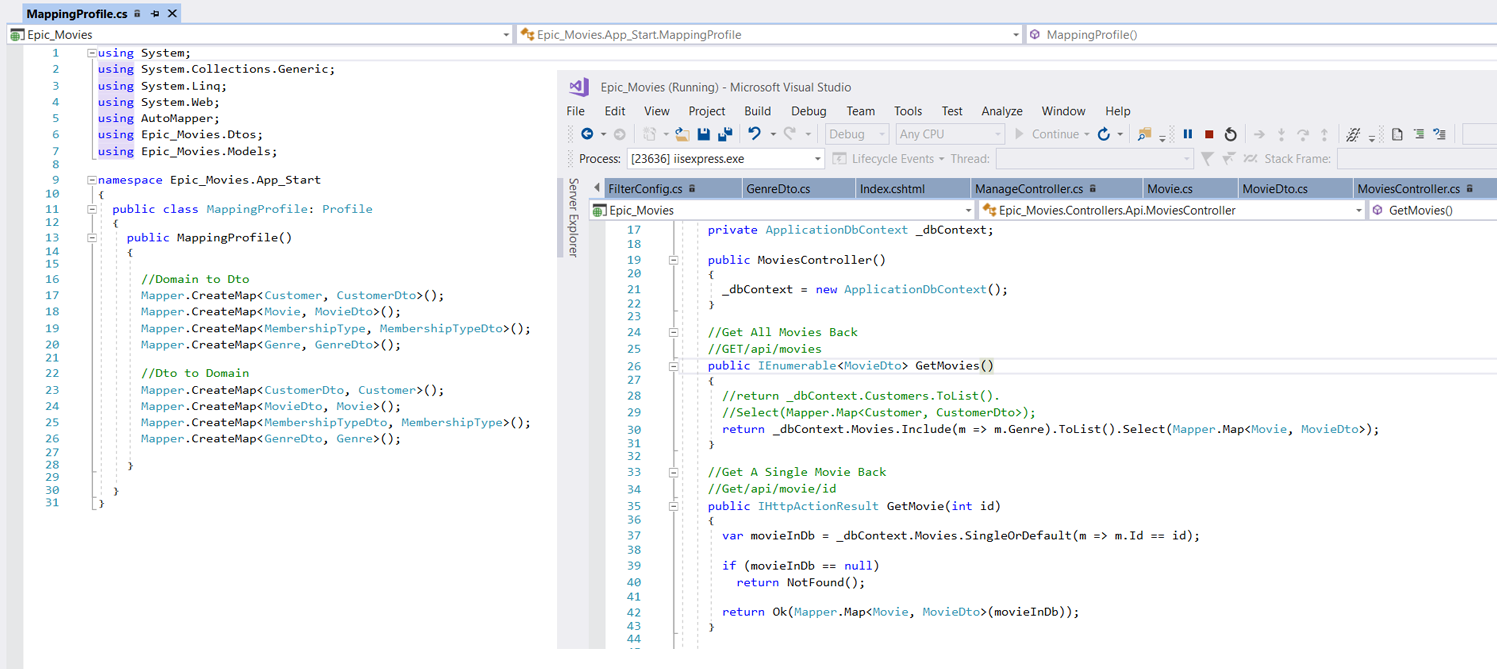Open the Team menu
1497x669 pixels.
(861, 111)
